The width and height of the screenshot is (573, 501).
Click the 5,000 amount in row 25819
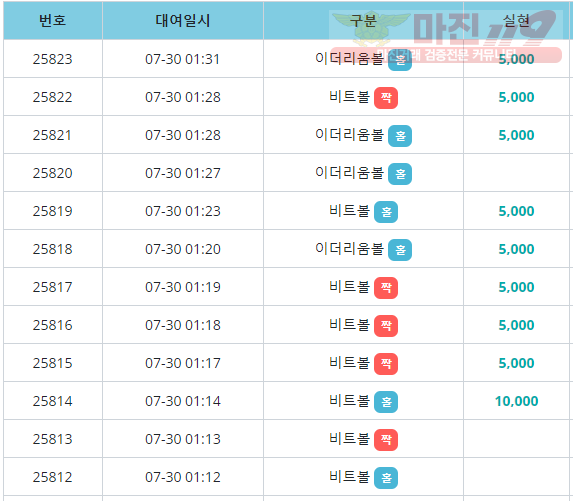pos(516,211)
